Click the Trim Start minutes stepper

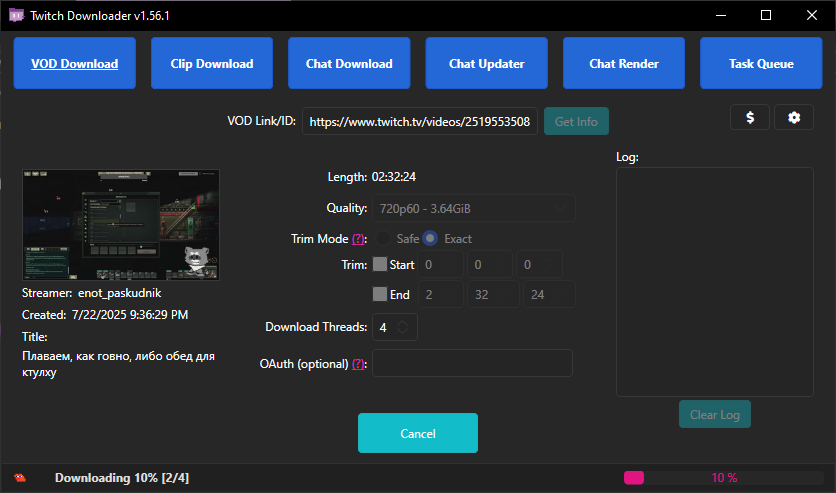pos(490,264)
